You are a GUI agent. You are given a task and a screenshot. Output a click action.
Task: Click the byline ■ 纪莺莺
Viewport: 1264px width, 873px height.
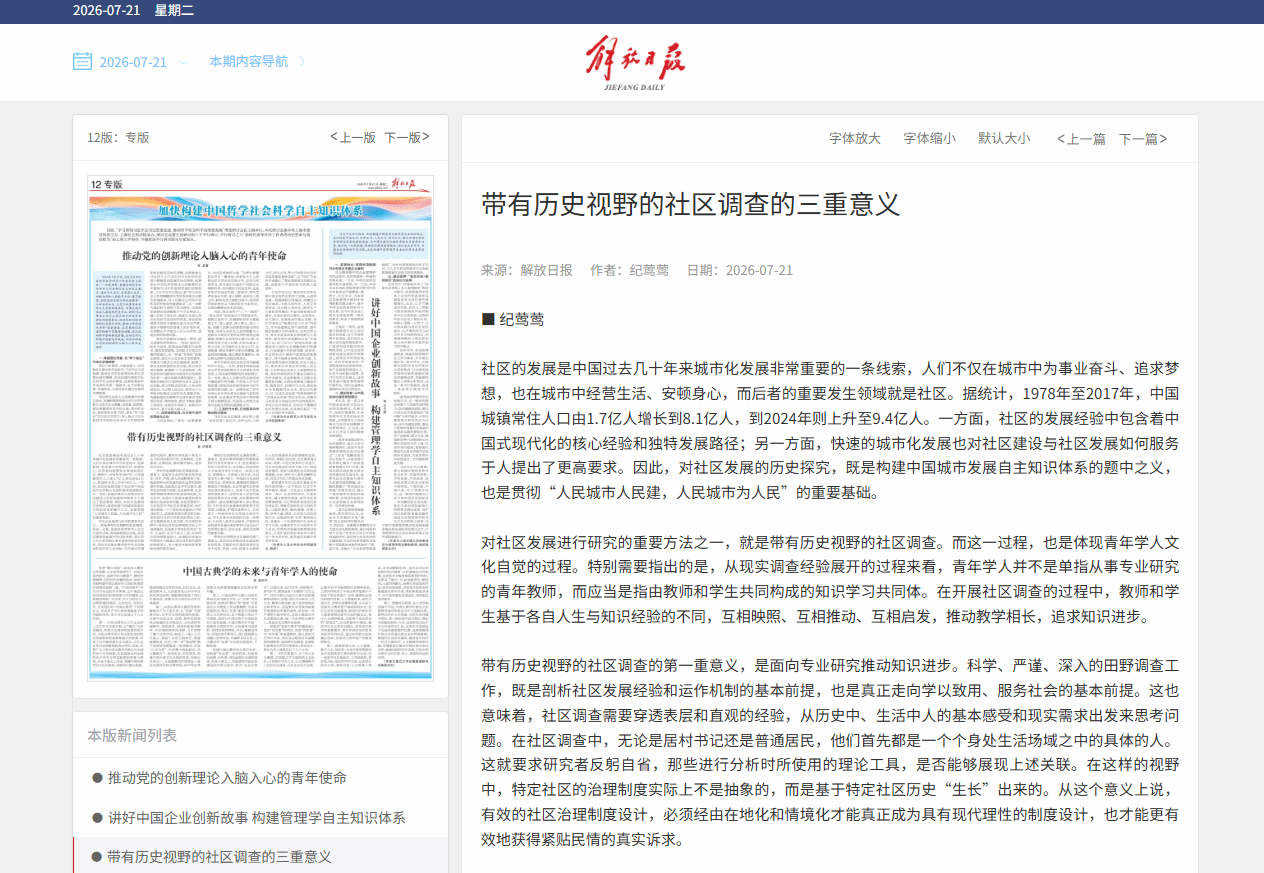click(x=513, y=320)
